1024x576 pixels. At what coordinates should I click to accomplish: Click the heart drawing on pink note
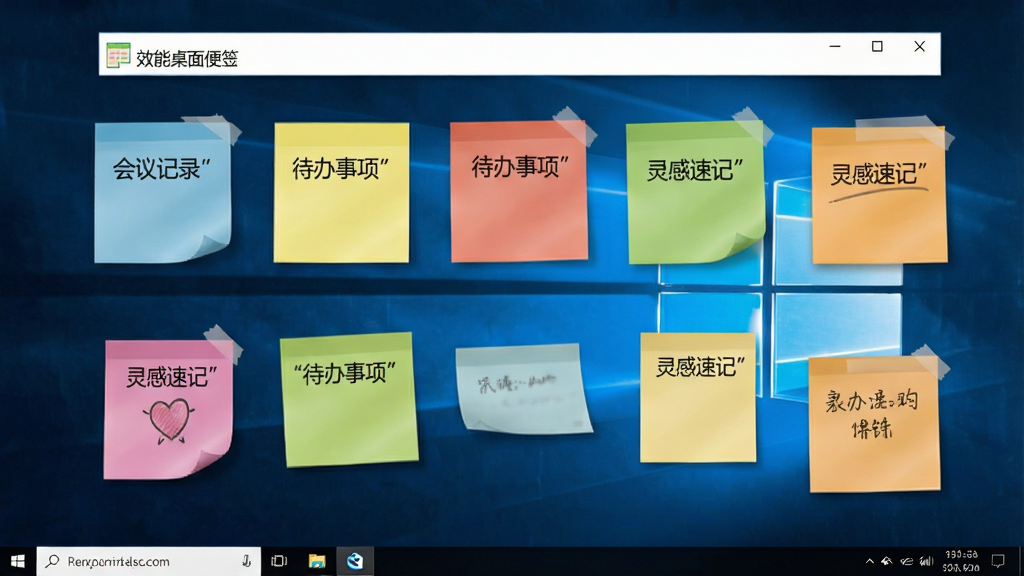click(x=169, y=420)
